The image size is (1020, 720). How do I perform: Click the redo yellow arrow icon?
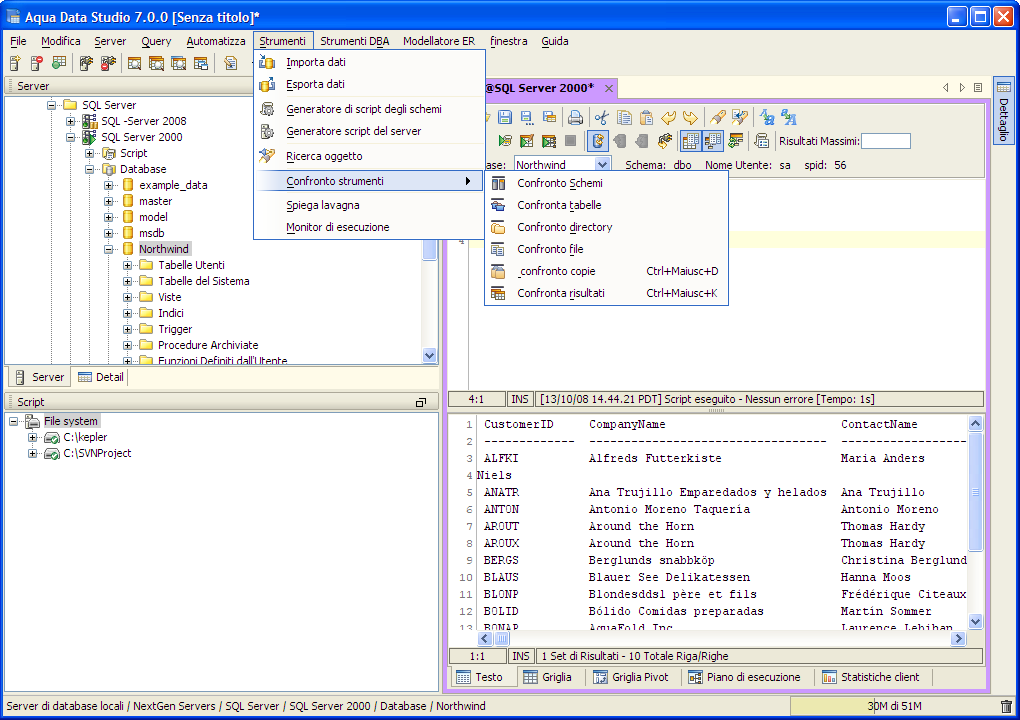coord(690,118)
